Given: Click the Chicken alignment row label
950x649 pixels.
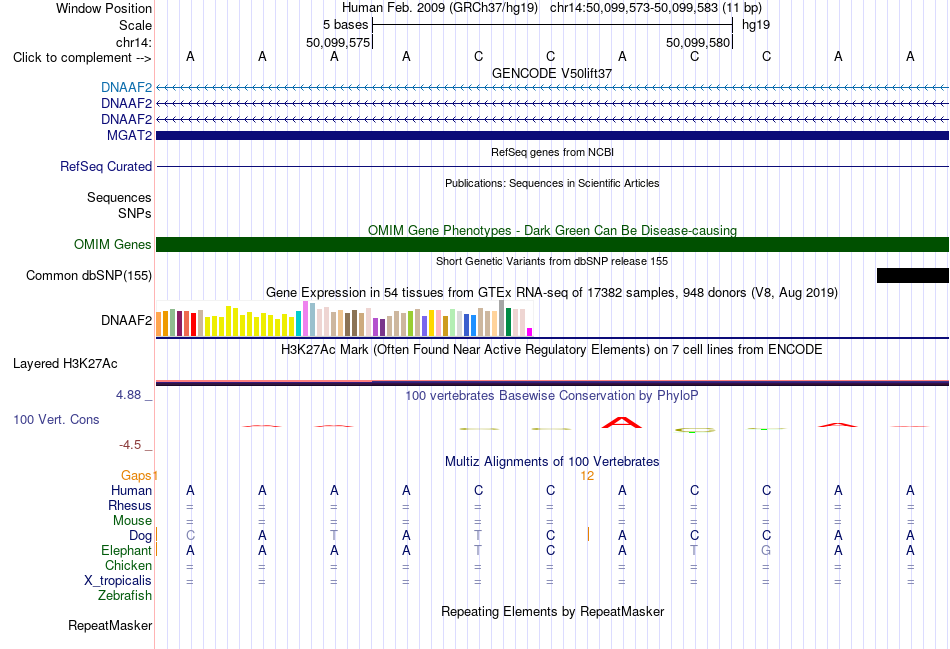Looking at the screenshot, I should (x=128, y=565).
